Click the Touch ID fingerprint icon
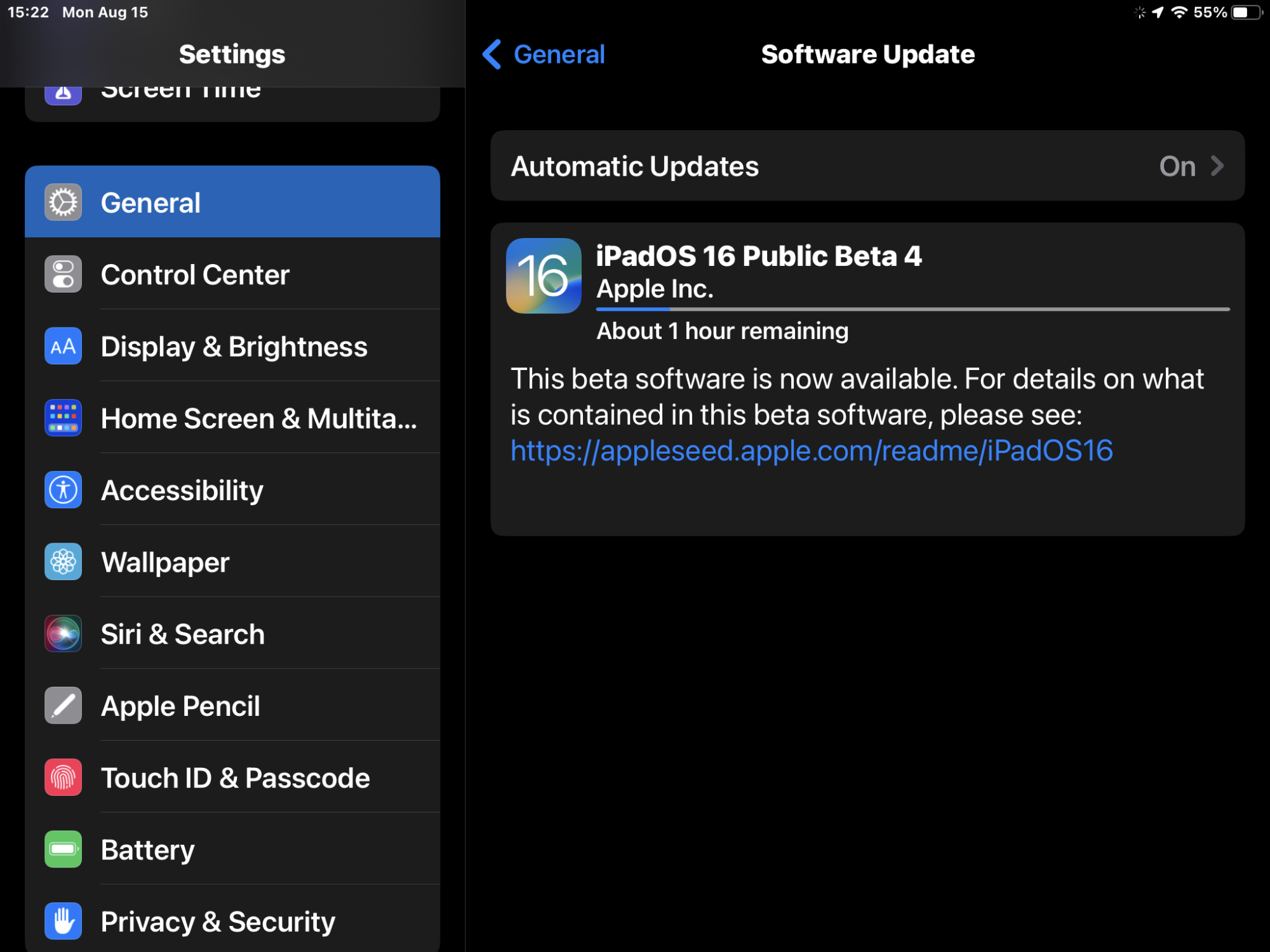The image size is (1270, 952). (x=63, y=777)
